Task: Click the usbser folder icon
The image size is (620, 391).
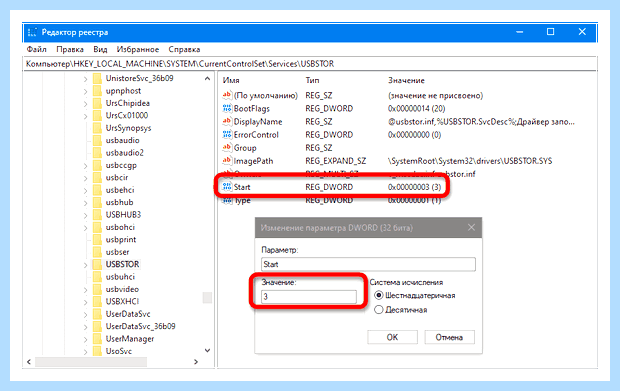Action: click(97, 252)
